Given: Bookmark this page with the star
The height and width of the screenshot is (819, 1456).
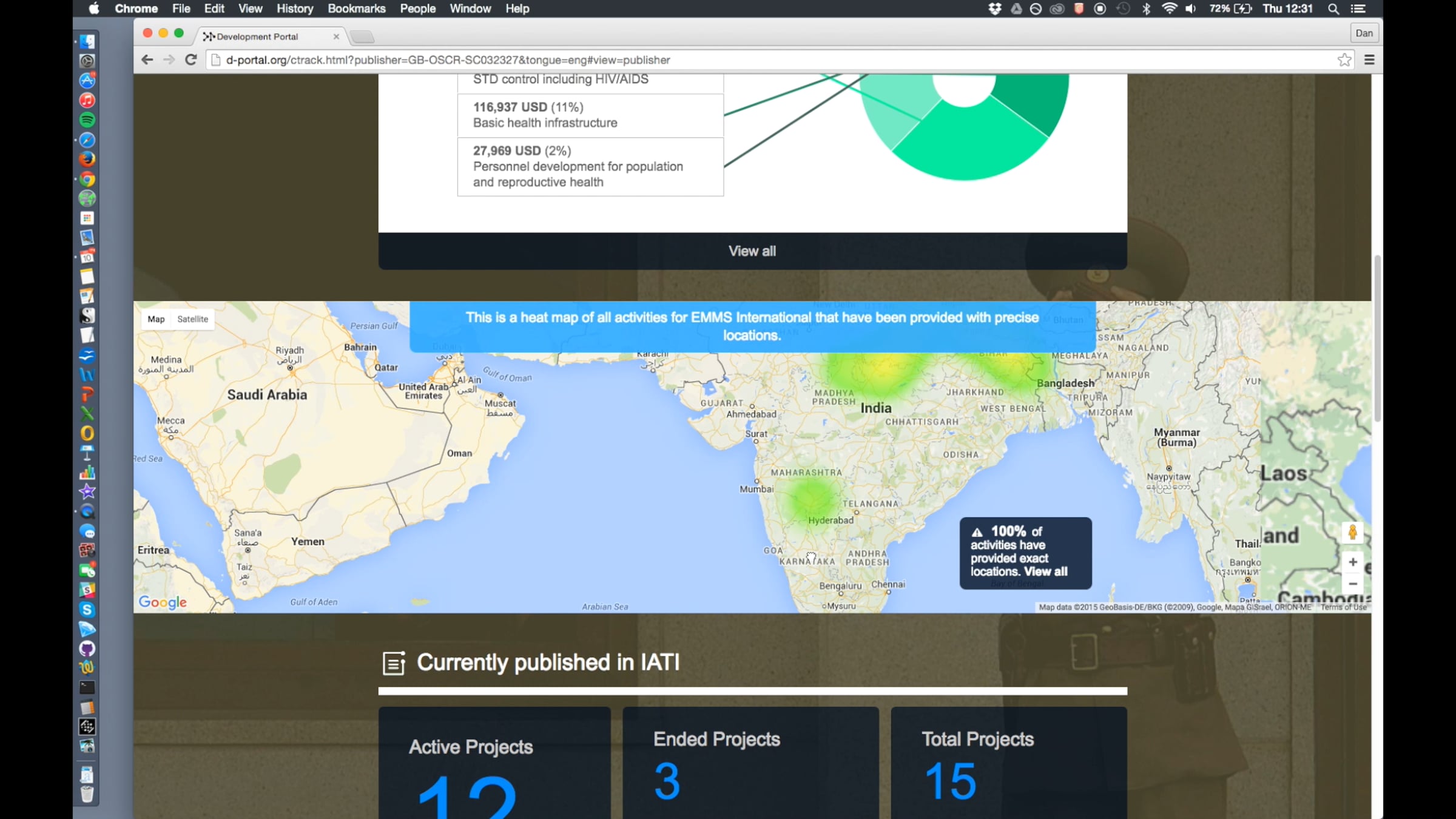Looking at the screenshot, I should coord(1344,59).
